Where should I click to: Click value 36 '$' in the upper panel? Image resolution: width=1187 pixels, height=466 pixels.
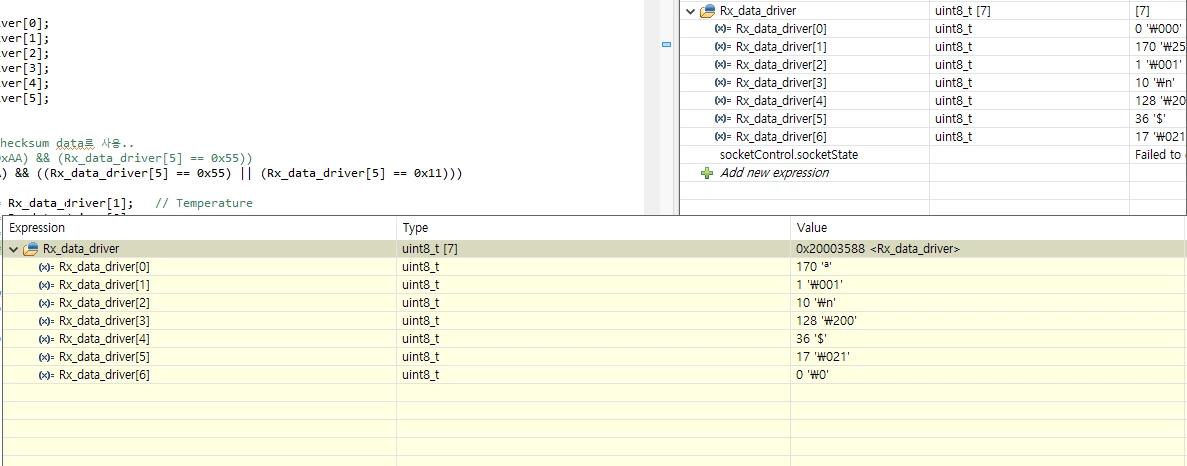tap(1150, 119)
